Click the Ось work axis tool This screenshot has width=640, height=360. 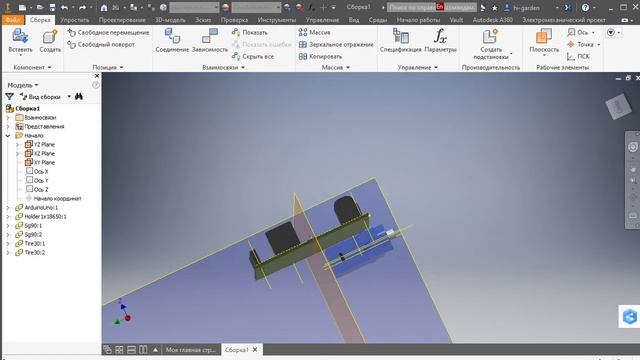tap(580, 32)
